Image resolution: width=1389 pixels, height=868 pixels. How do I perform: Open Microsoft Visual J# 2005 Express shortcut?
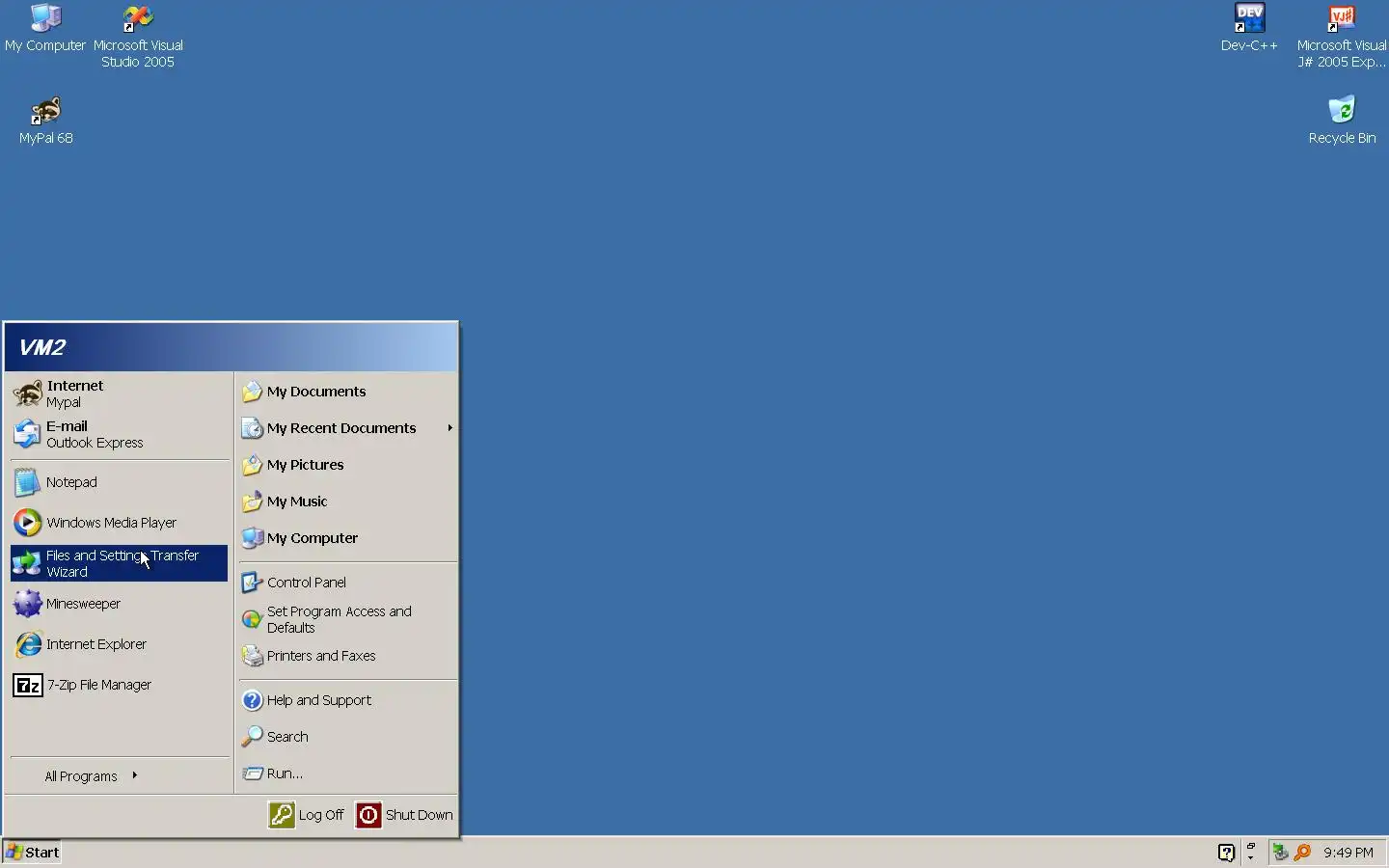pos(1341,37)
